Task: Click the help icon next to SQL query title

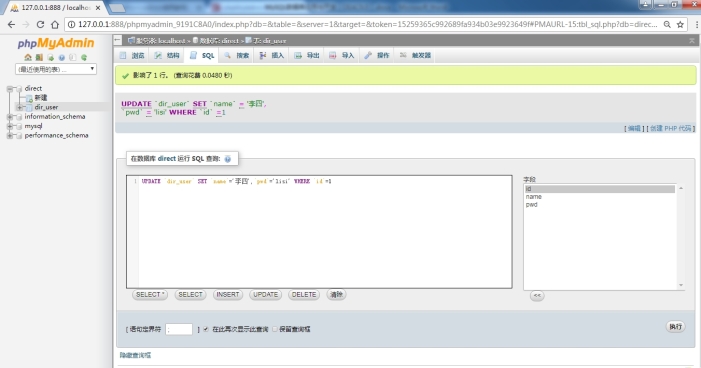Action: (228, 159)
